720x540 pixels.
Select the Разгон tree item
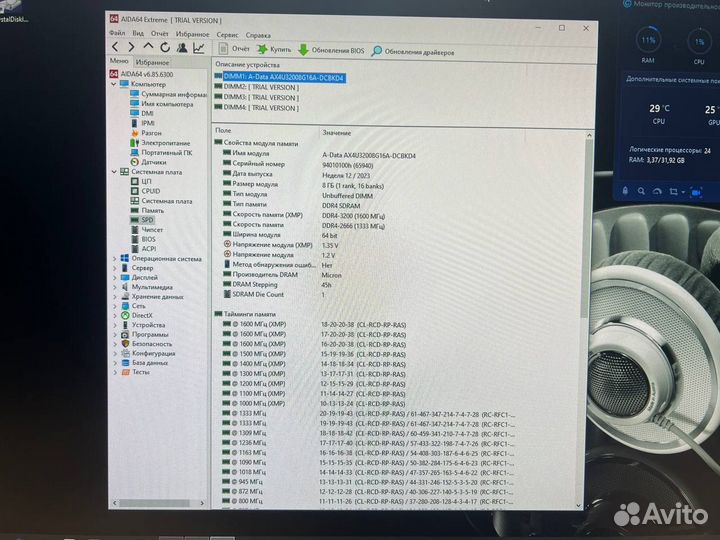pos(146,133)
